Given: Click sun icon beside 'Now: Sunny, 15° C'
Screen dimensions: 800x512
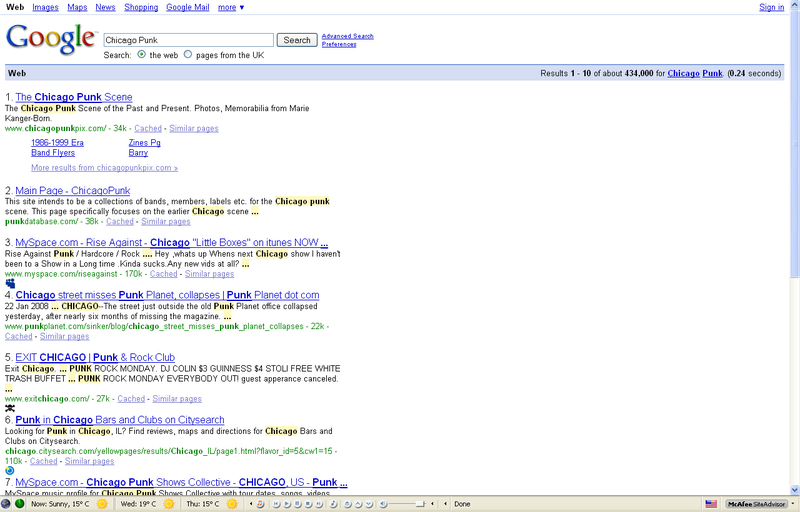Looking at the screenshot, I should point(102,504).
